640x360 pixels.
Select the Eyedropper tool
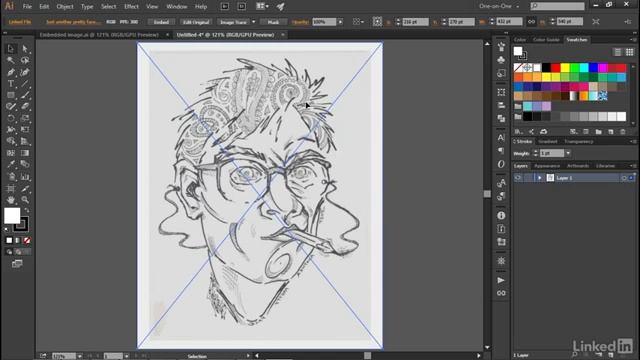tap(11, 164)
